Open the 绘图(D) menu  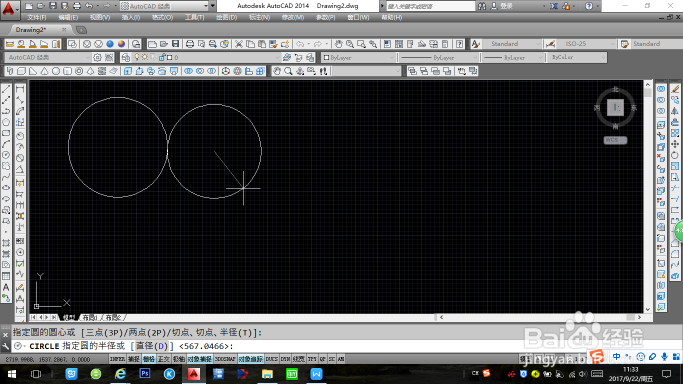tap(227, 17)
